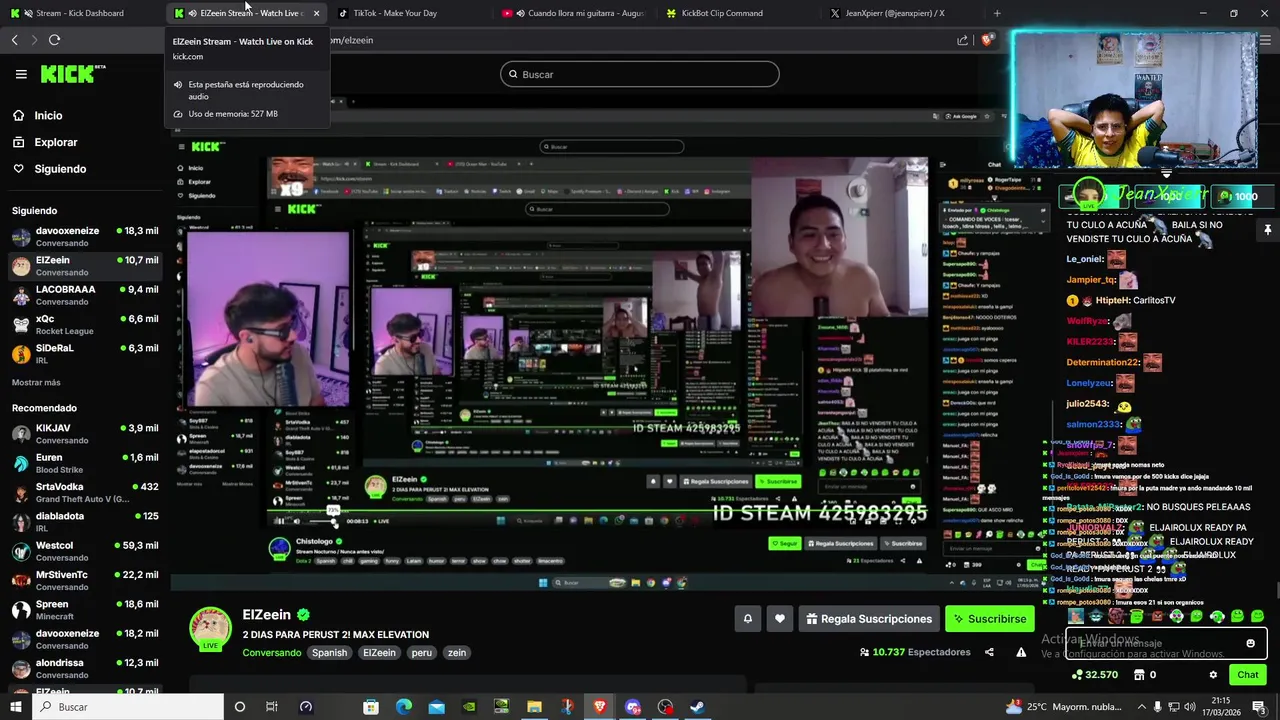Click the green Chat send button
1280x720 pixels.
pyautogui.click(x=1247, y=675)
